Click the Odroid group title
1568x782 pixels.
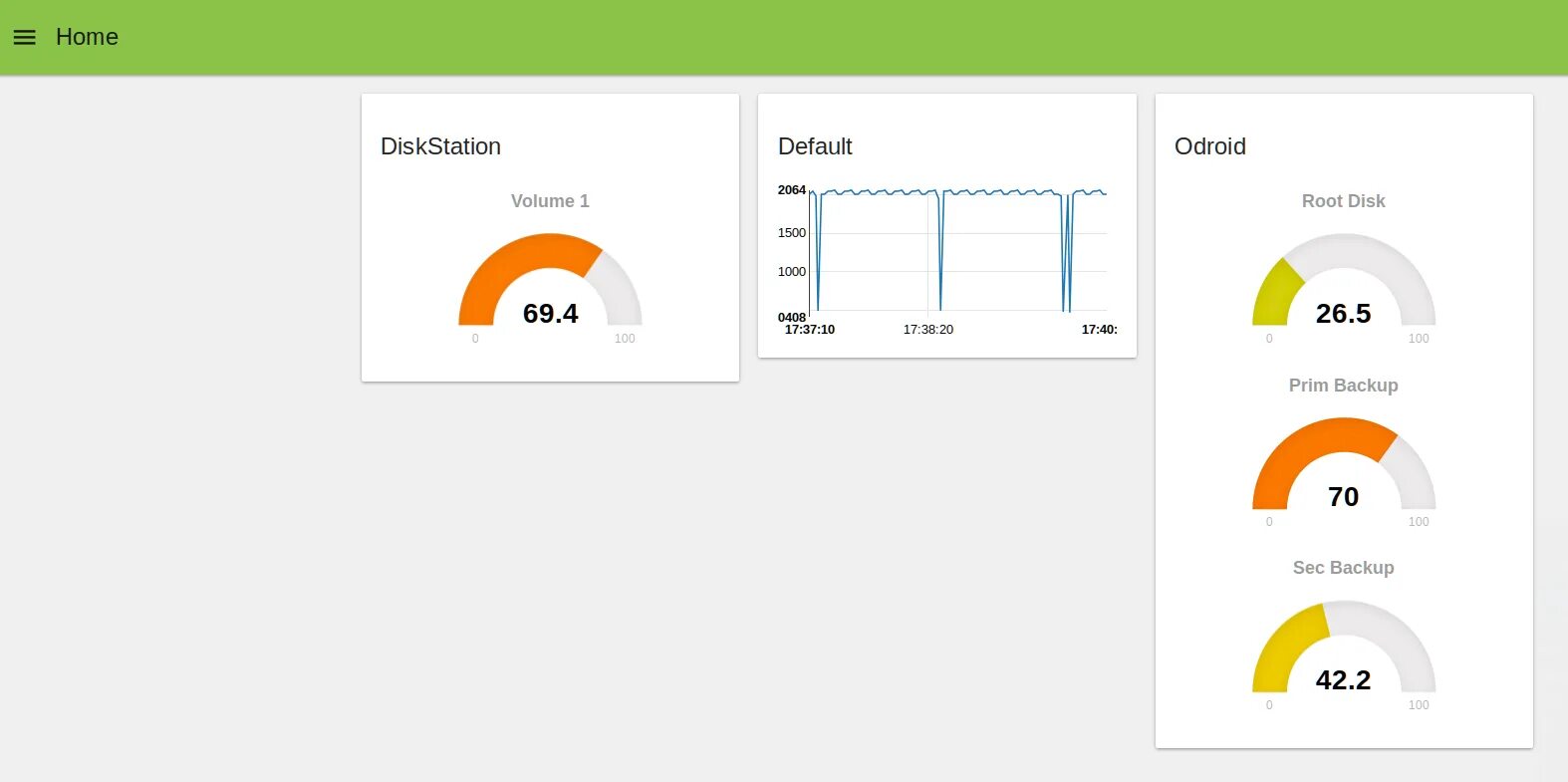(x=1210, y=146)
